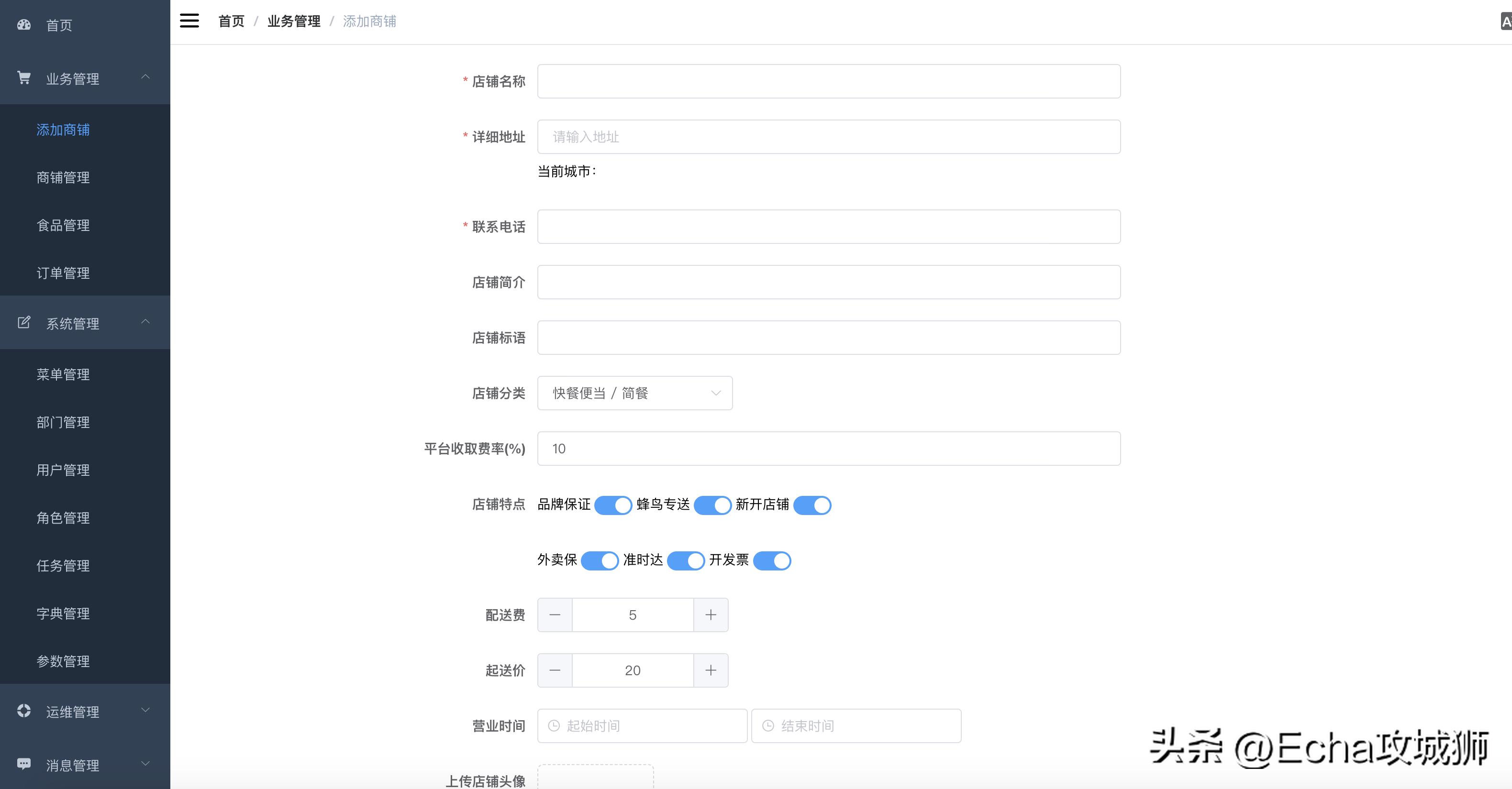
Task: Increase 配送费 using the plus stepper
Action: coord(711,615)
